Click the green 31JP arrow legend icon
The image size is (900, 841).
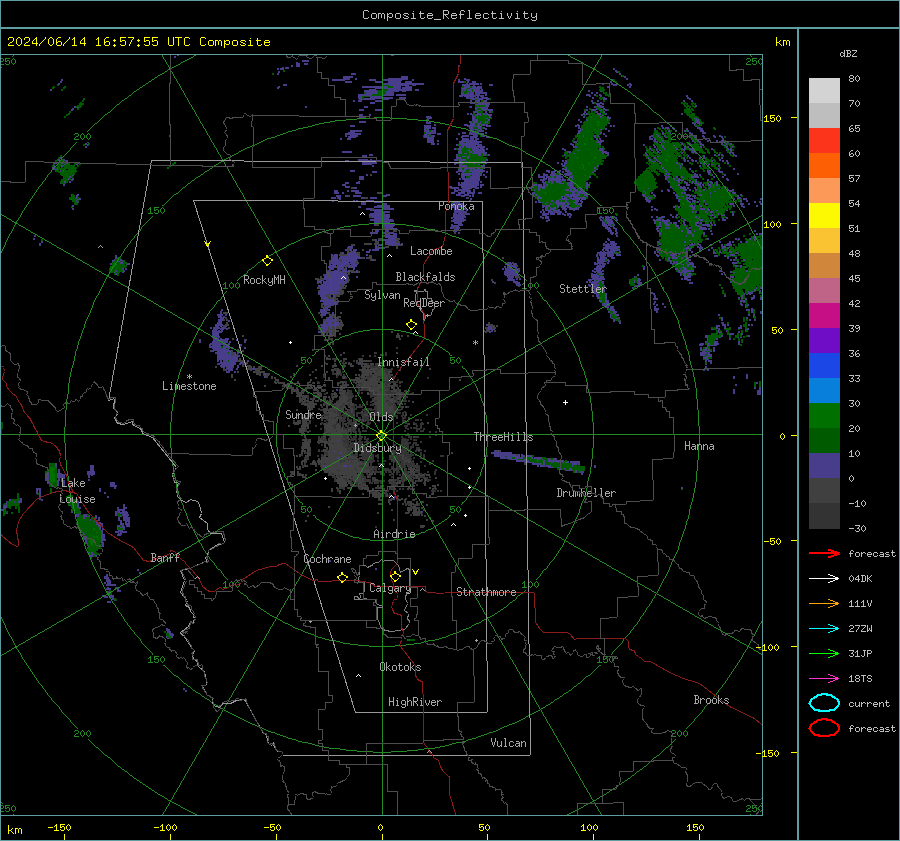[824, 653]
